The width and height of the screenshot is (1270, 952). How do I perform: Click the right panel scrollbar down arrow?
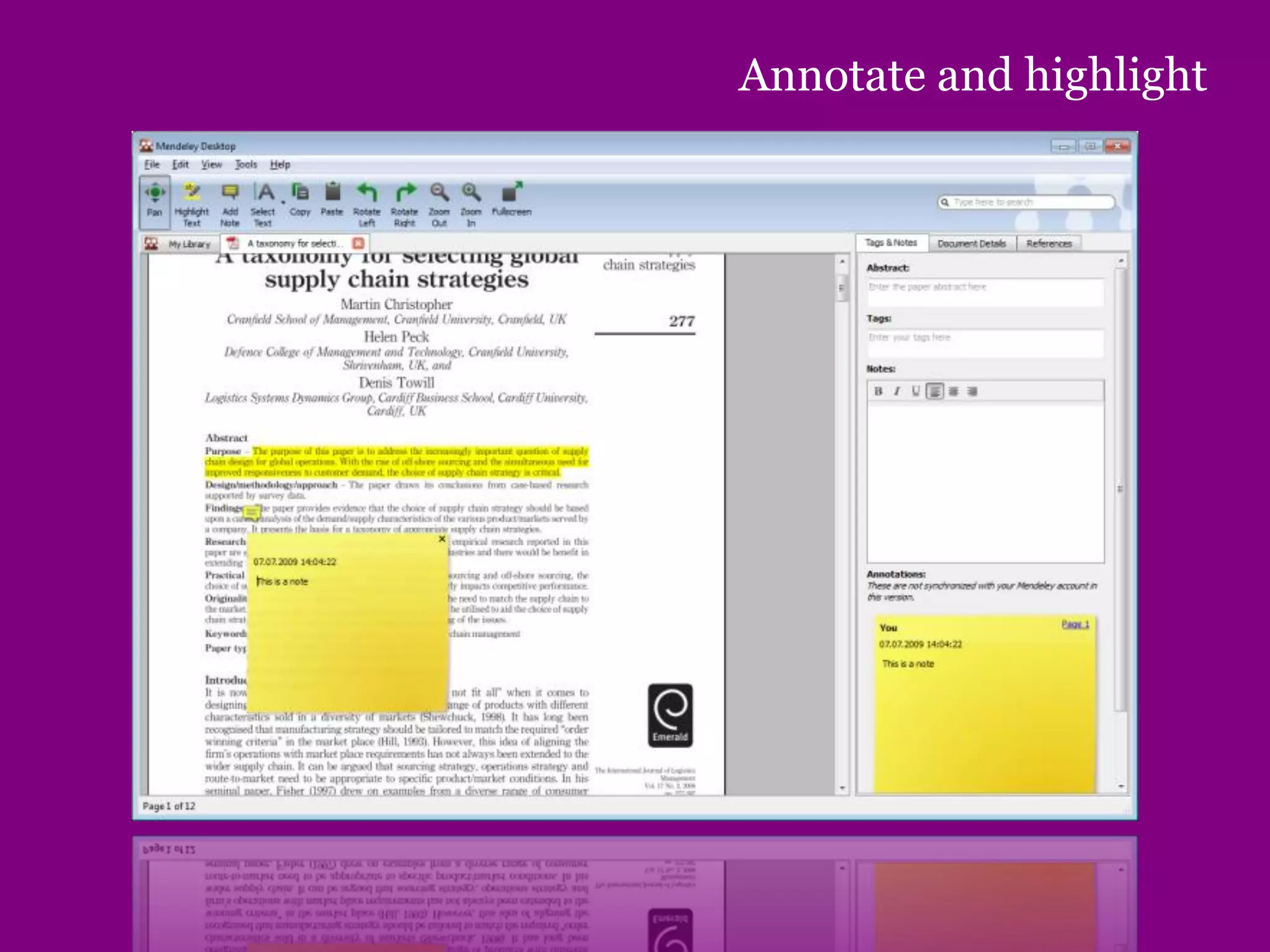(x=1121, y=787)
